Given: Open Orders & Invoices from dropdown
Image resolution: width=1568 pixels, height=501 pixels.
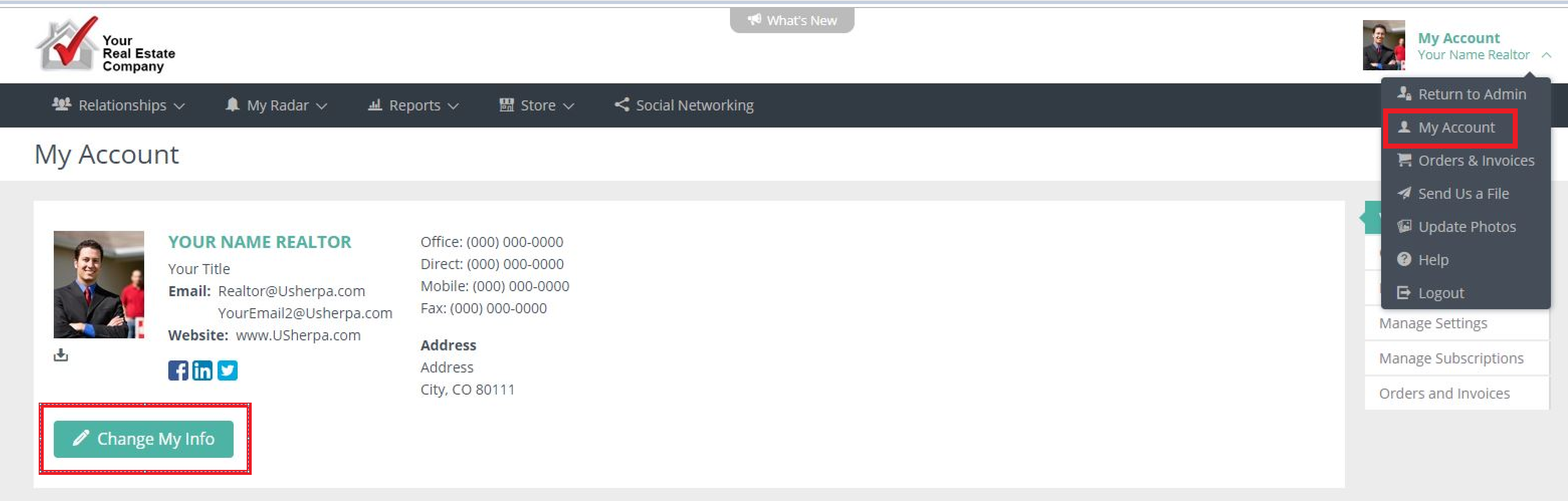Looking at the screenshot, I should [1475, 161].
